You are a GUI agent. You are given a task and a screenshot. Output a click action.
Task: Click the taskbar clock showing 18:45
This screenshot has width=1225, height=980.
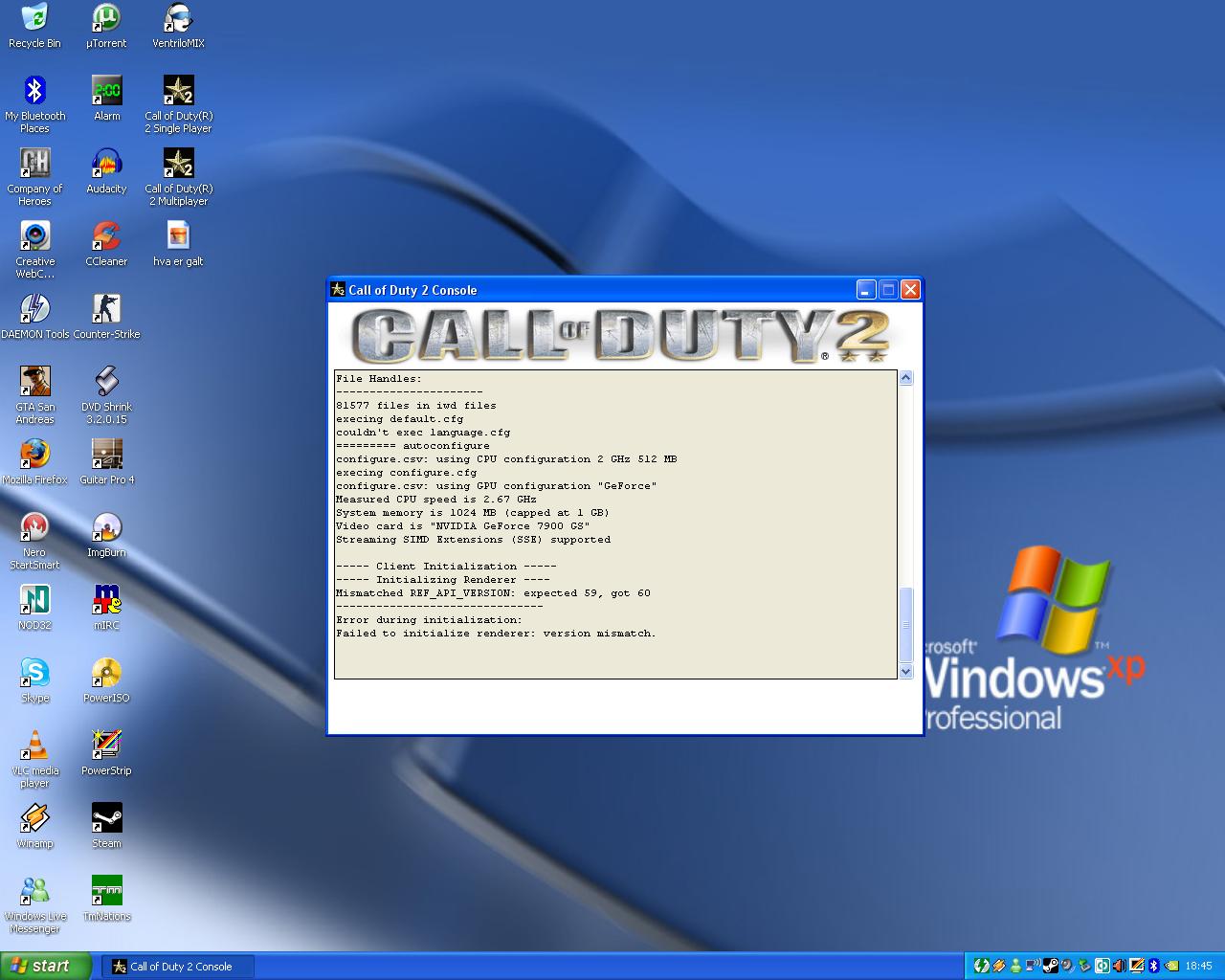(1198, 967)
